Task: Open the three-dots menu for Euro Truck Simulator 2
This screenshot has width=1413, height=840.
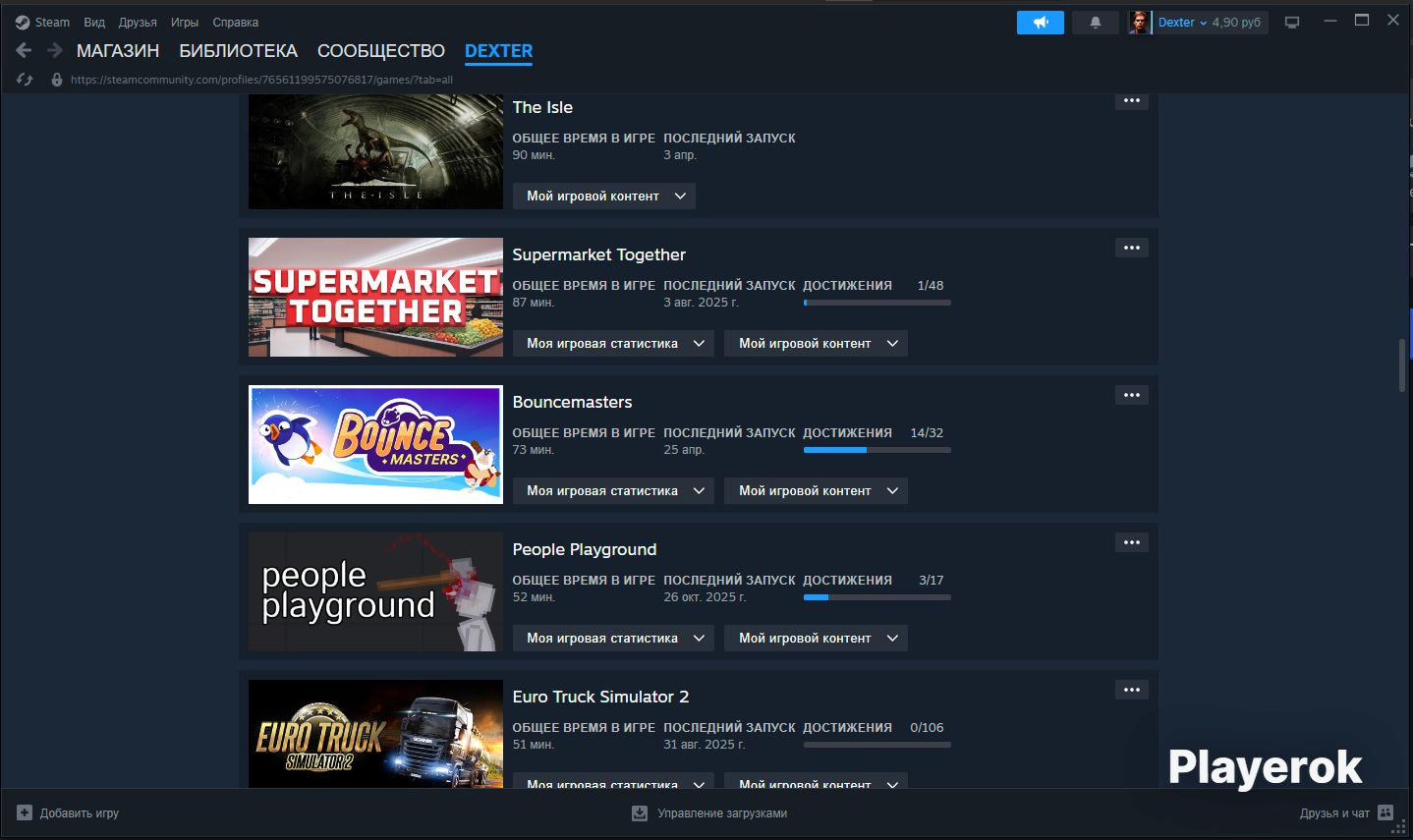Action: tap(1132, 690)
